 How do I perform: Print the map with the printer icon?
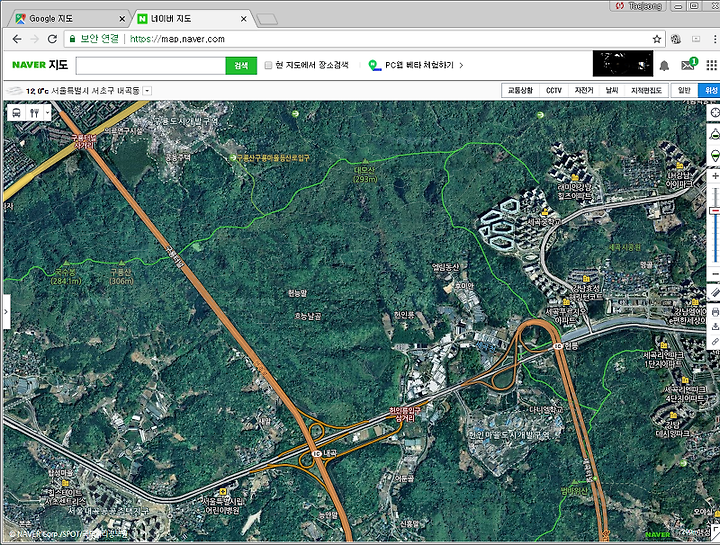point(715,312)
